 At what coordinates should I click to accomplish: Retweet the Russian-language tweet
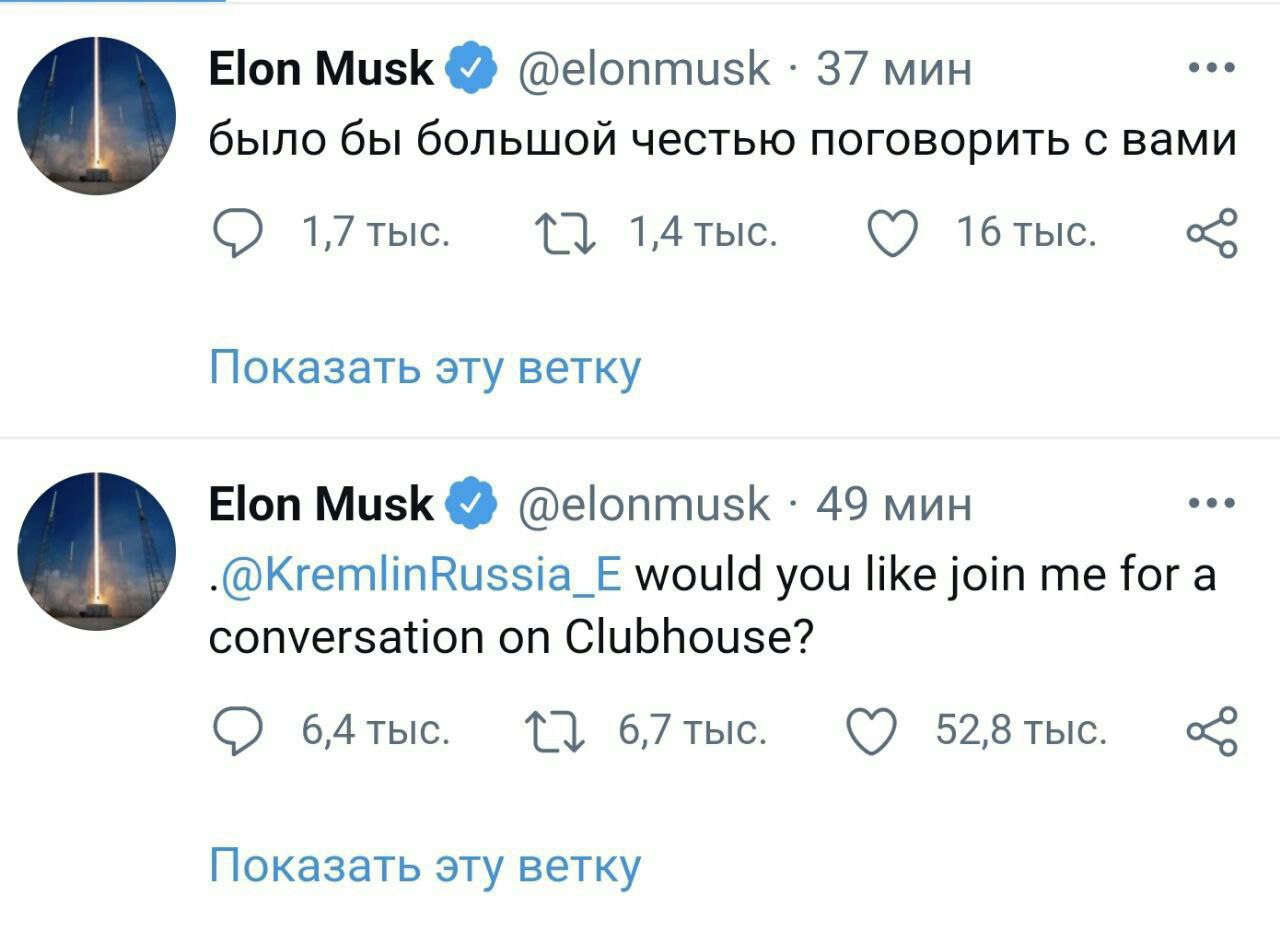coord(568,235)
